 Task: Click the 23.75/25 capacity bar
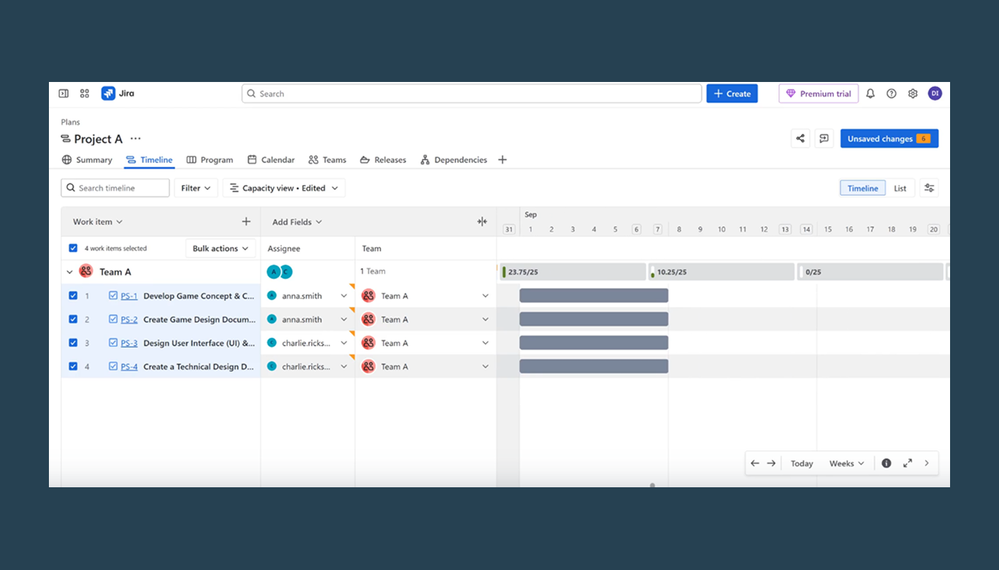tap(573, 272)
